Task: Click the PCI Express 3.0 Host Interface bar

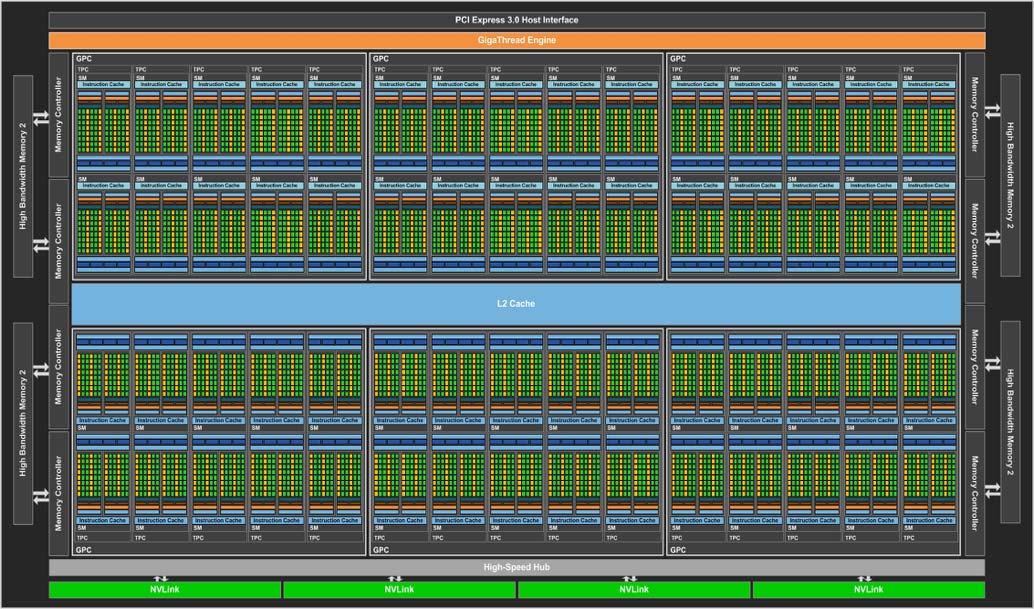Action: (x=517, y=20)
